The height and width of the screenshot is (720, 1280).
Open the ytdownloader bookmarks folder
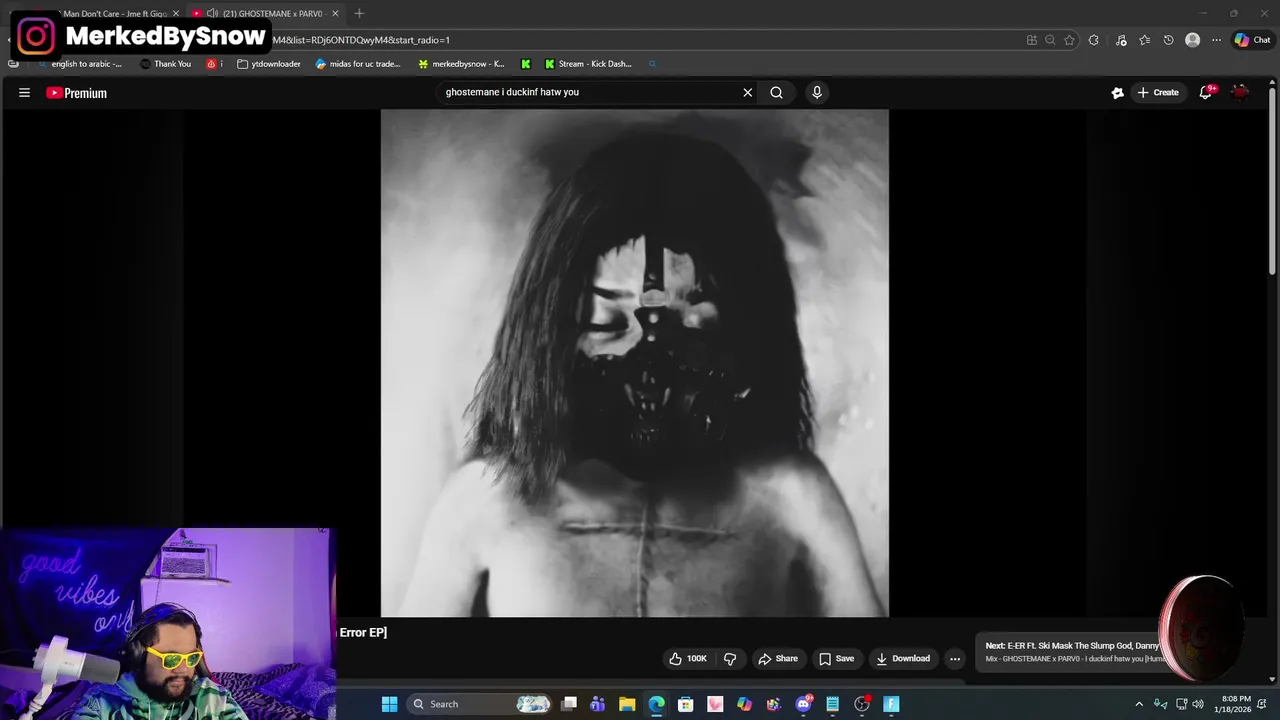coord(269,64)
